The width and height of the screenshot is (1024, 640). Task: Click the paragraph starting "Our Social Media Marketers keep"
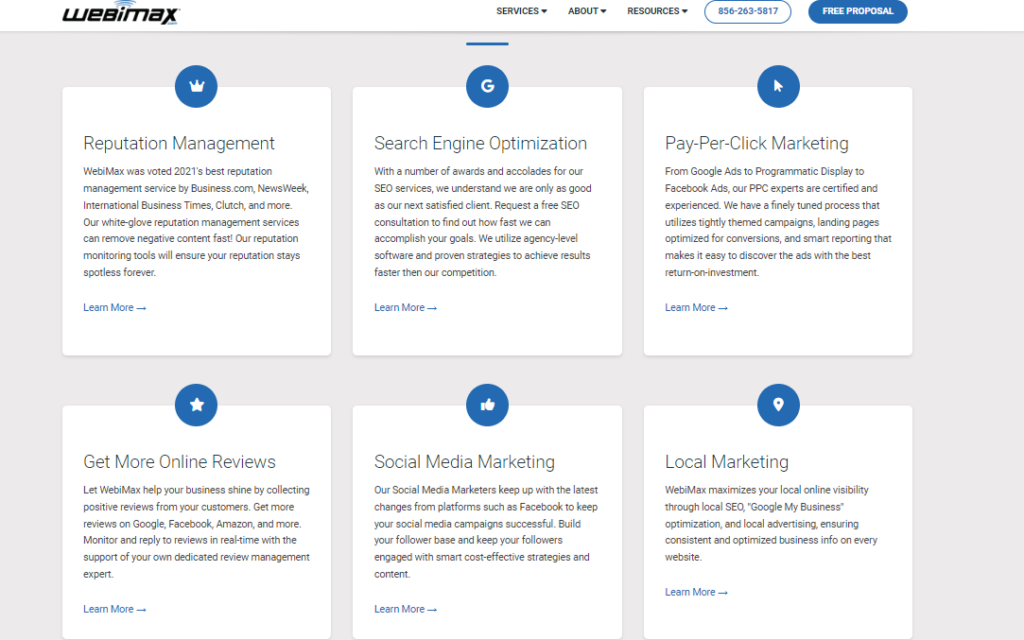coord(486,532)
